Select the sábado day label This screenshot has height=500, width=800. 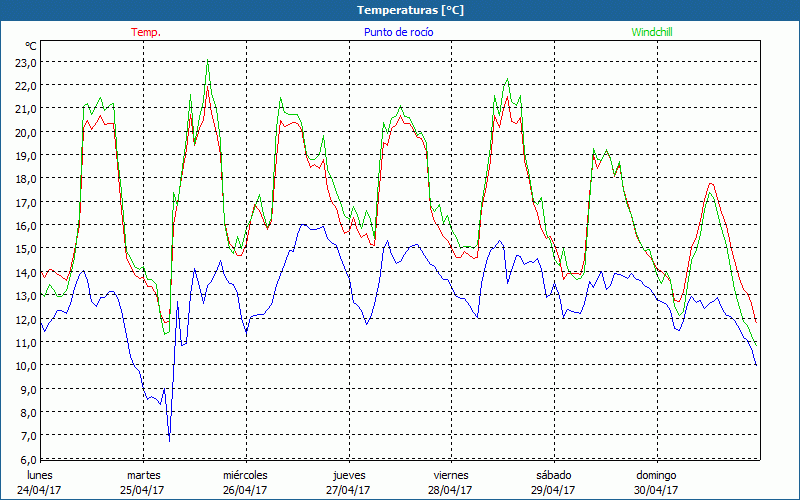pos(553,475)
